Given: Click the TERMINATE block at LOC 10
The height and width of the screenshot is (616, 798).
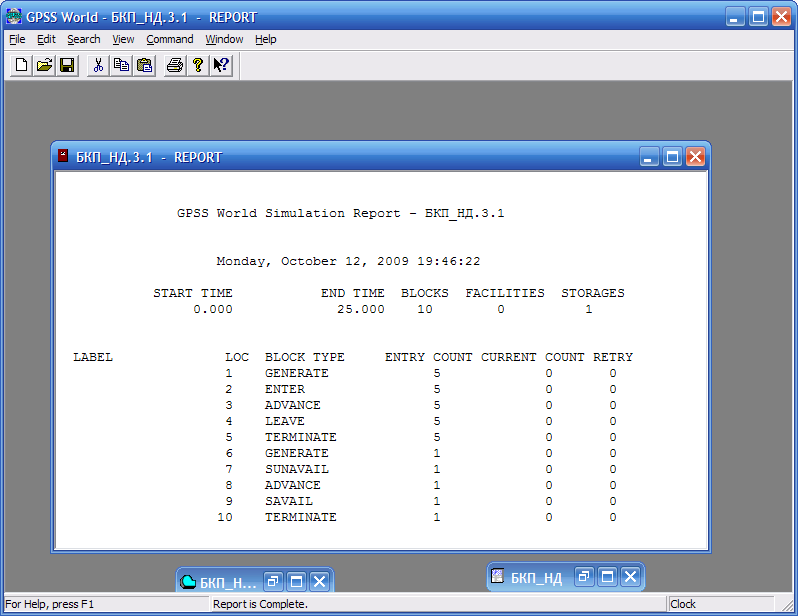Looking at the screenshot, I should [x=301, y=517].
